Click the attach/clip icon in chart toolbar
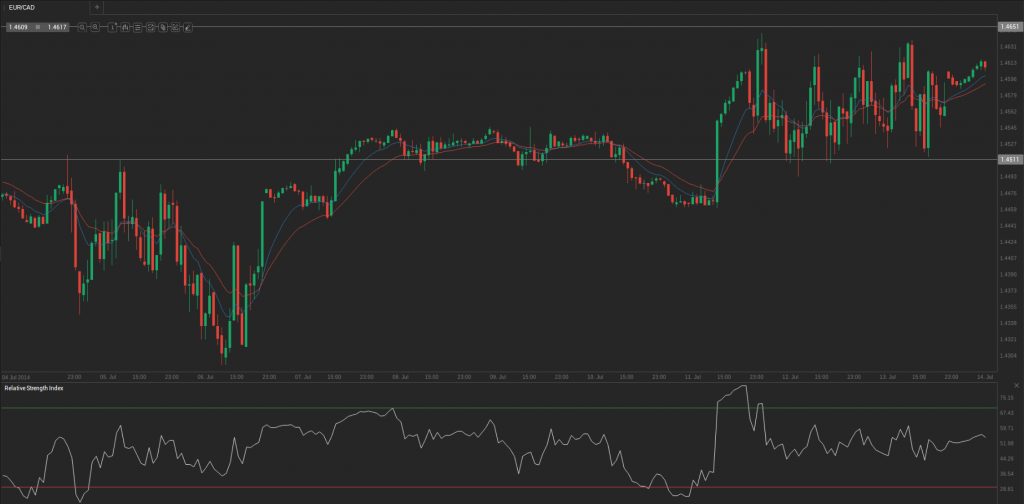This screenshot has height=504, width=1024. coord(162,27)
